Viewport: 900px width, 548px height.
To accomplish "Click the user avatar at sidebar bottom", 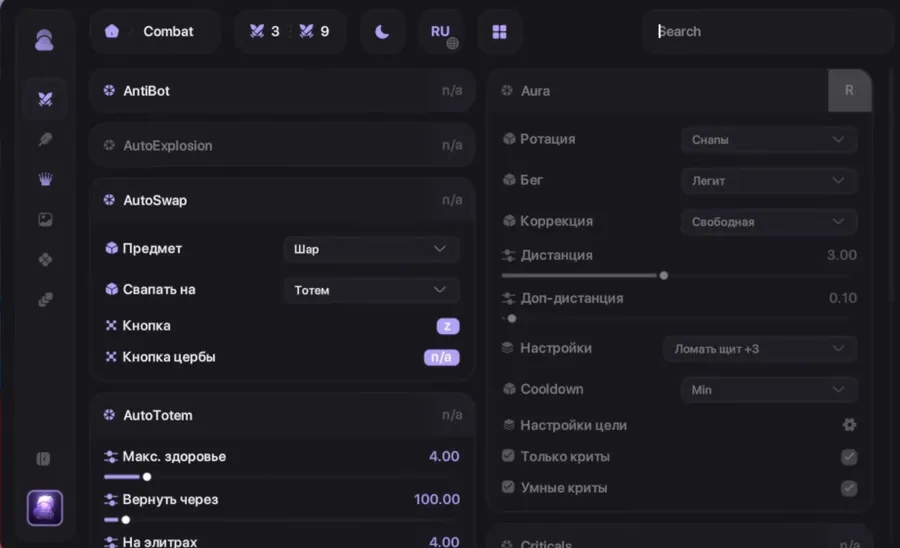I will point(45,507).
